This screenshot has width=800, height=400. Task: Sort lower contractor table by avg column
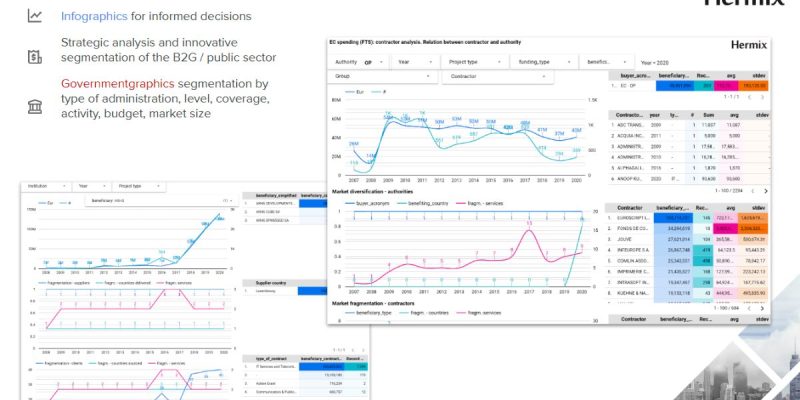point(733,208)
